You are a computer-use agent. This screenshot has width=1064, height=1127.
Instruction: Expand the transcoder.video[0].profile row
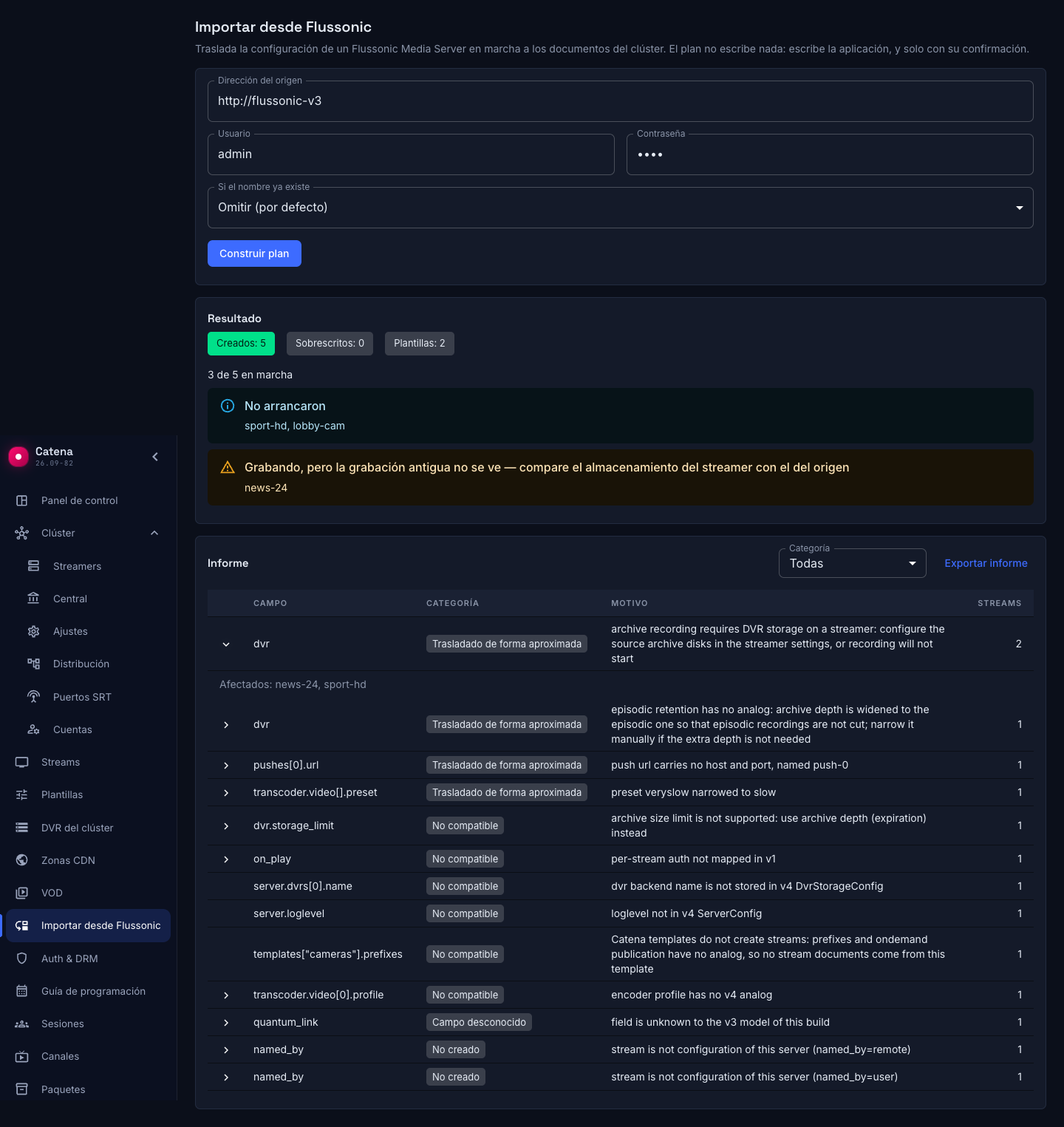(226, 995)
